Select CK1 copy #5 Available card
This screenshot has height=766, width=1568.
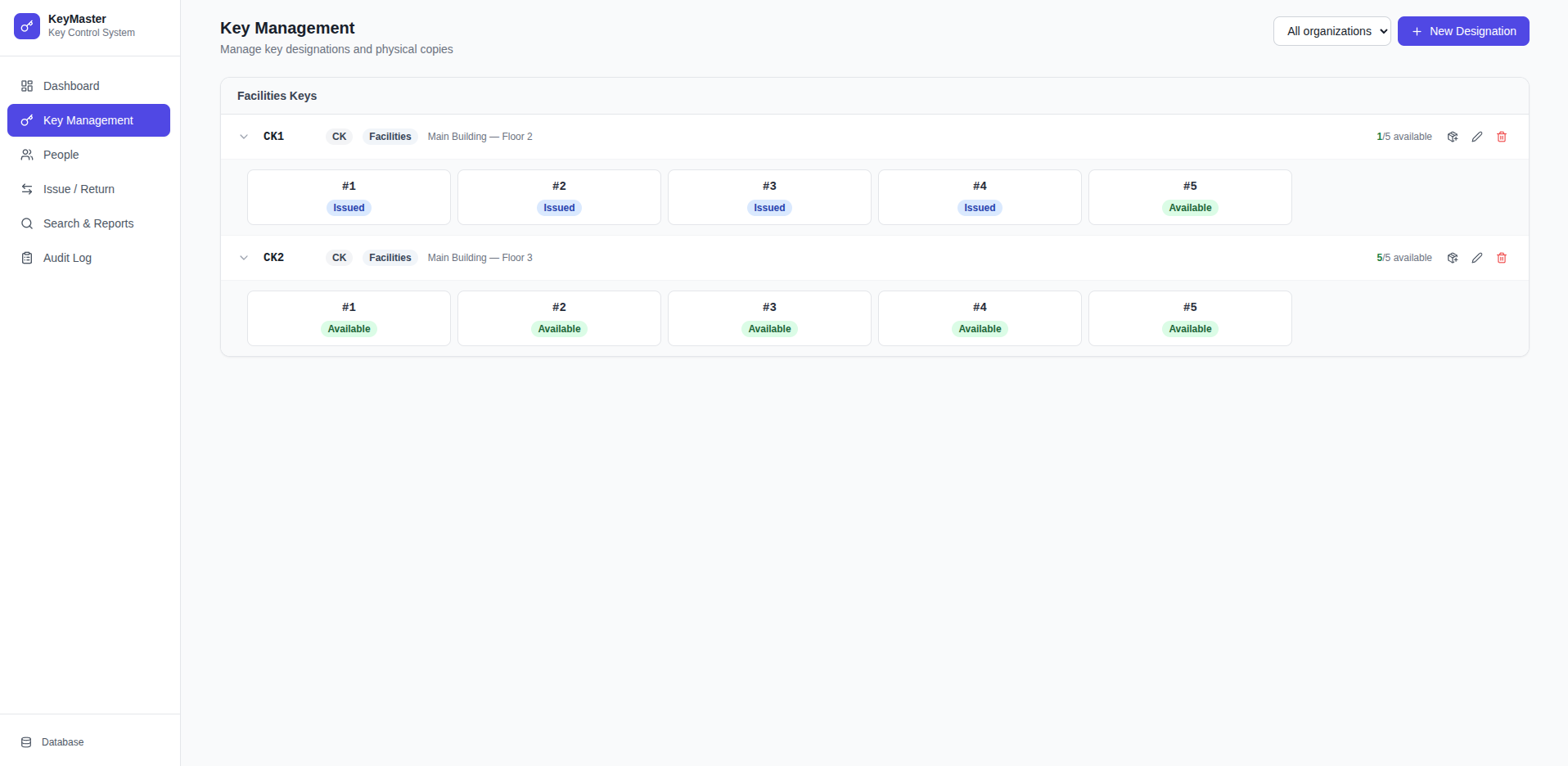click(x=1190, y=197)
